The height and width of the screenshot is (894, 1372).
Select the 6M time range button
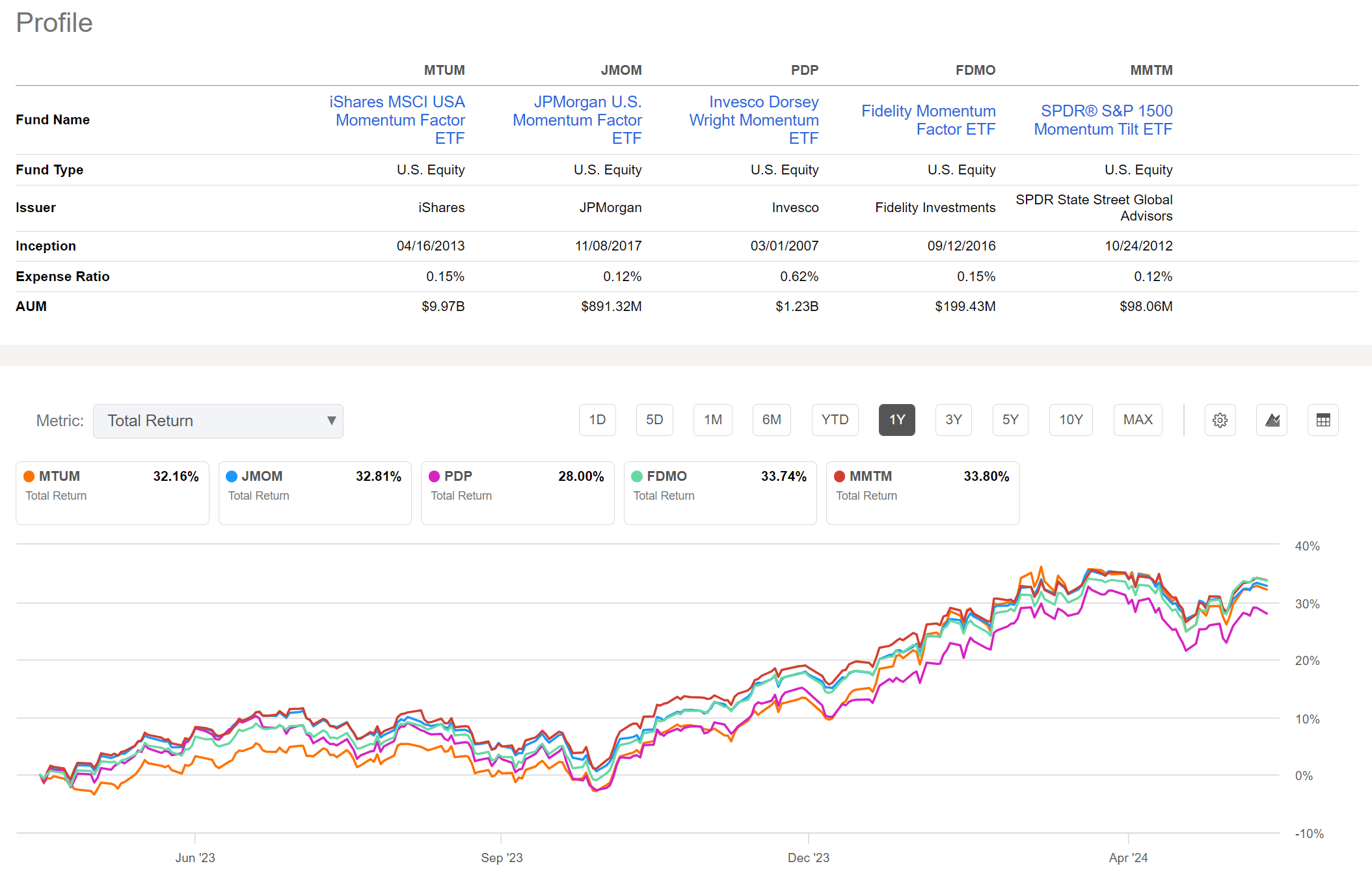(x=772, y=420)
